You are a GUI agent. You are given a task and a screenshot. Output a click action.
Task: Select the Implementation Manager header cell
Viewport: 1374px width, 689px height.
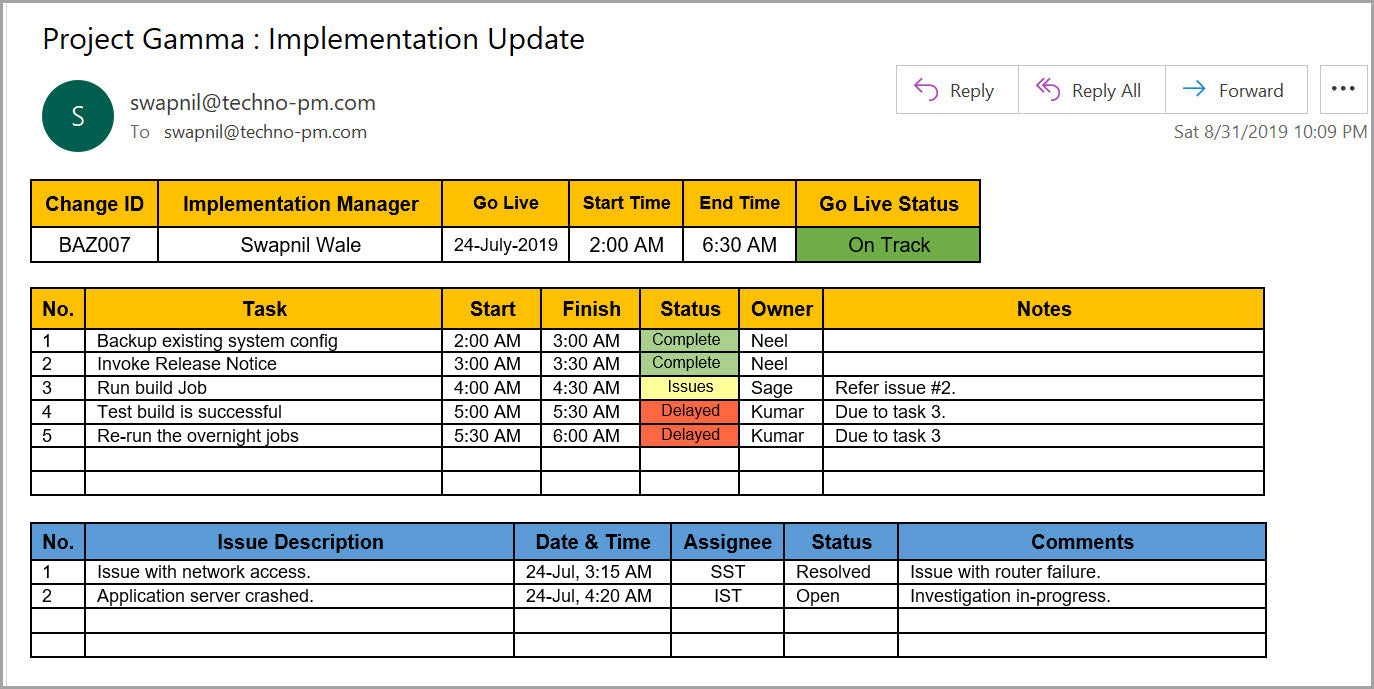coord(300,203)
